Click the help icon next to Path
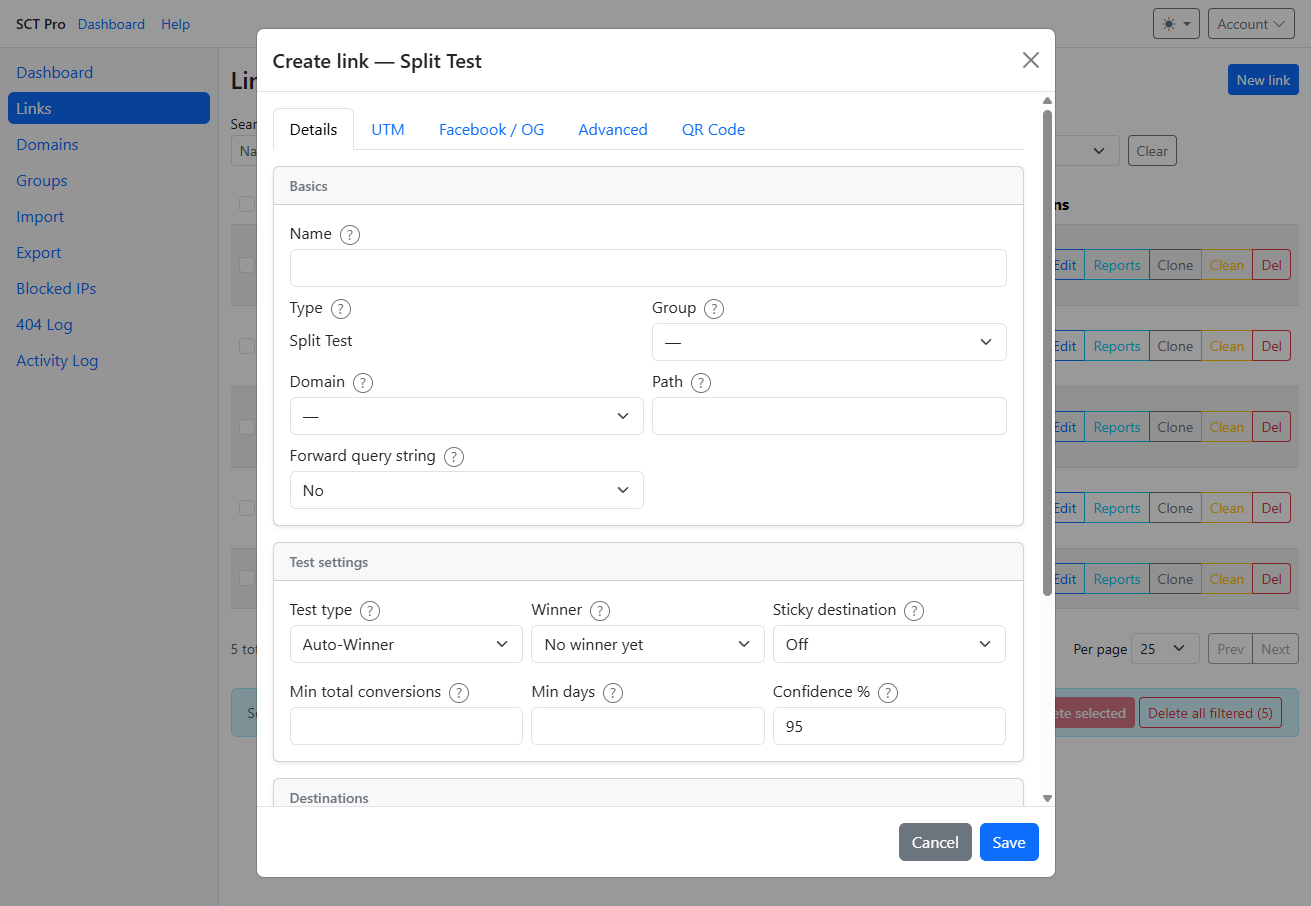Image resolution: width=1311 pixels, height=906 pixels. [x=701, y=383]
